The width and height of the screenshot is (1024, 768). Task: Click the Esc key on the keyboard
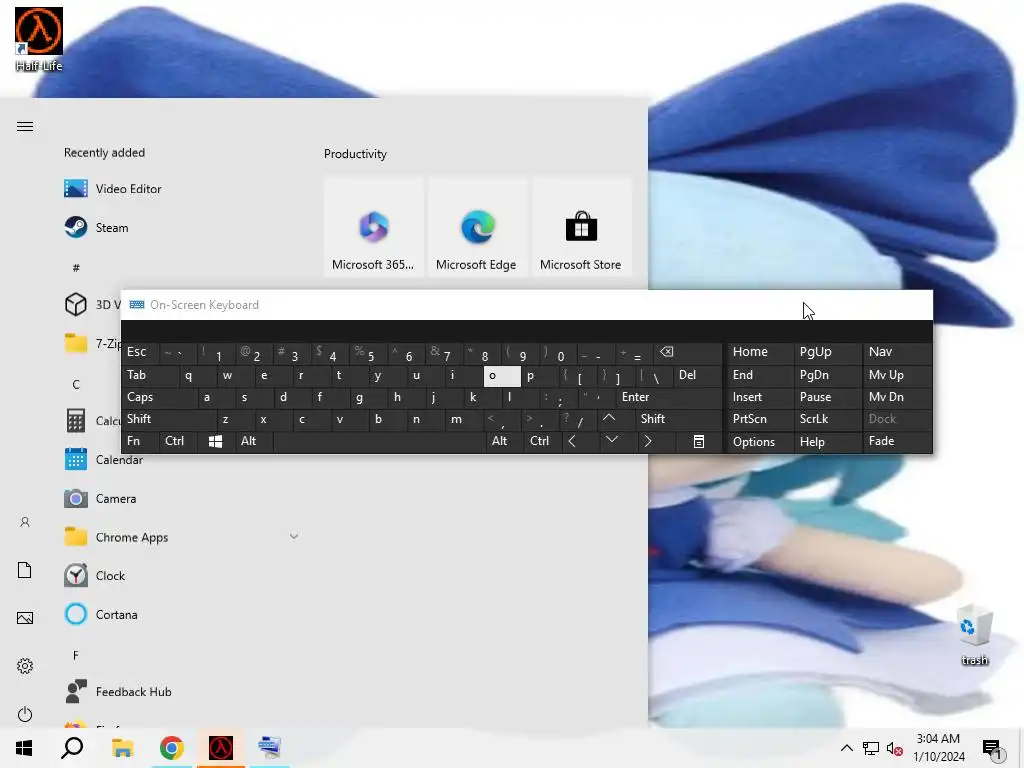tap(140, 352)
